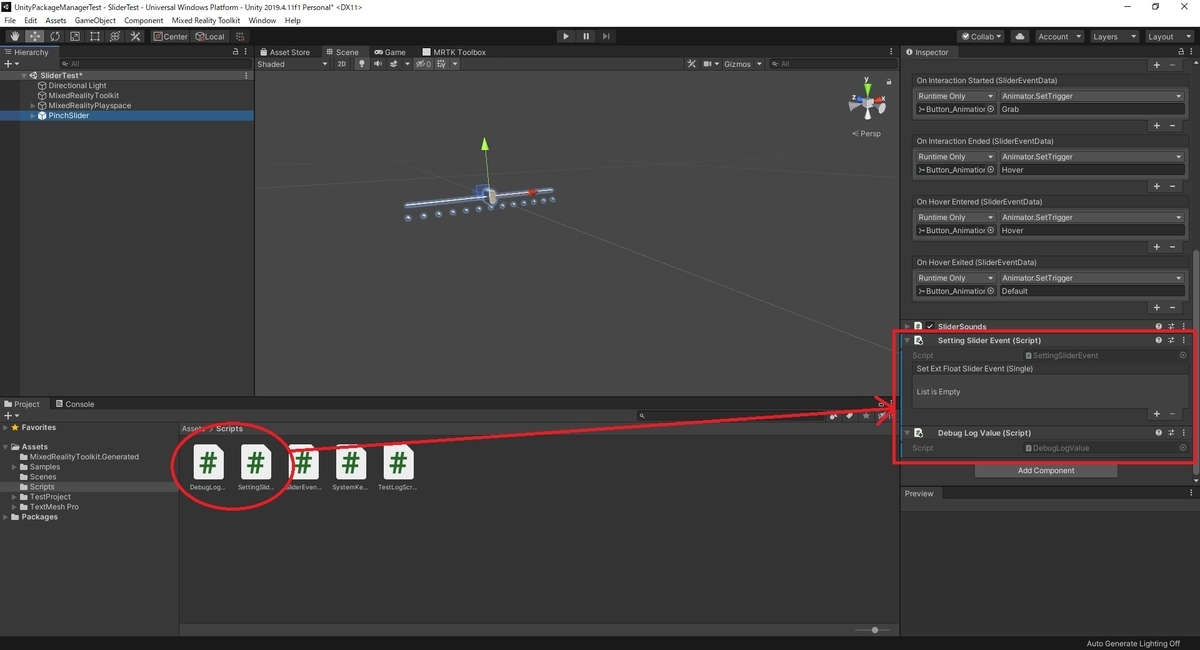This screenshot has height=650, width=1200.
Task: Collapse Setting Slider Event script component
Action: [x=908, y=341]
